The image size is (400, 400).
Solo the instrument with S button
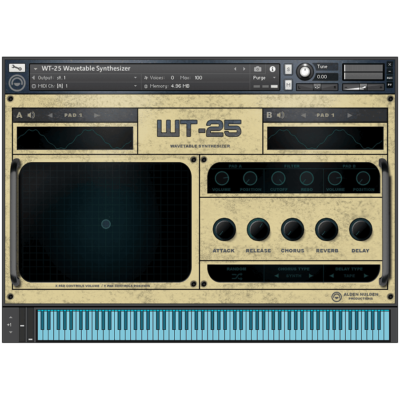point(288,69)
